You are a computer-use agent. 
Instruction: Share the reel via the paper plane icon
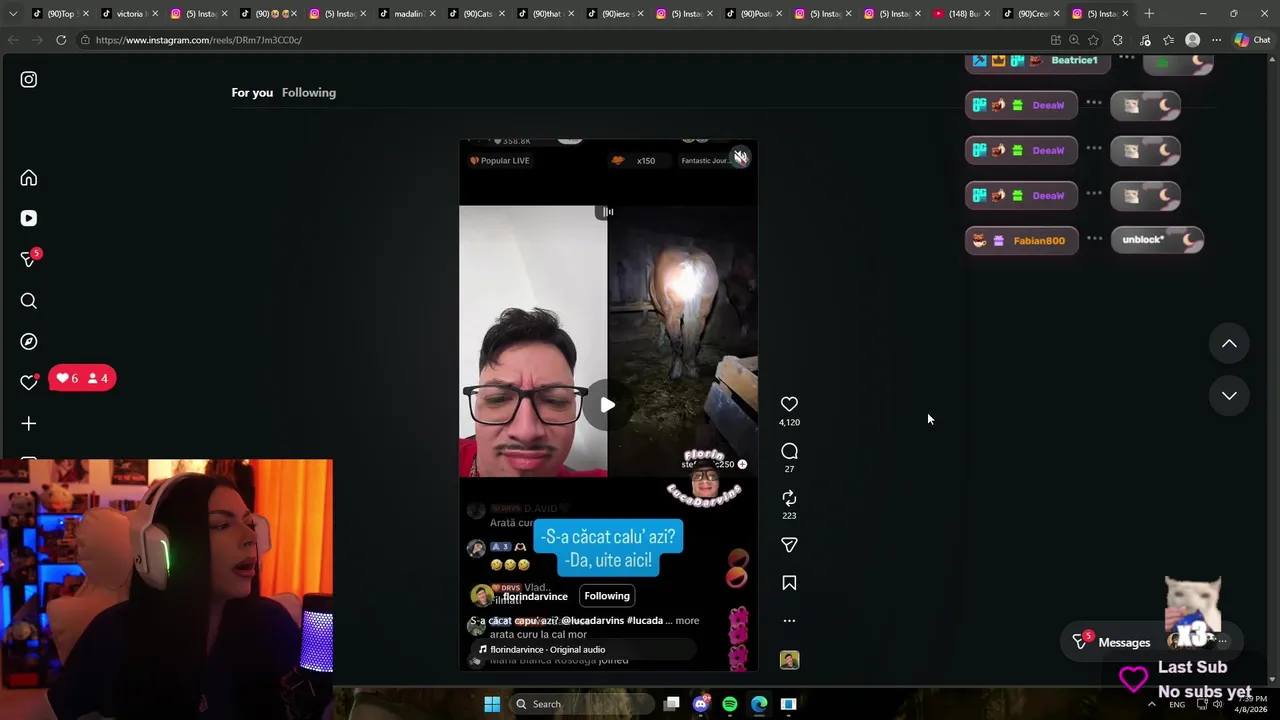(x=789, y=545)
